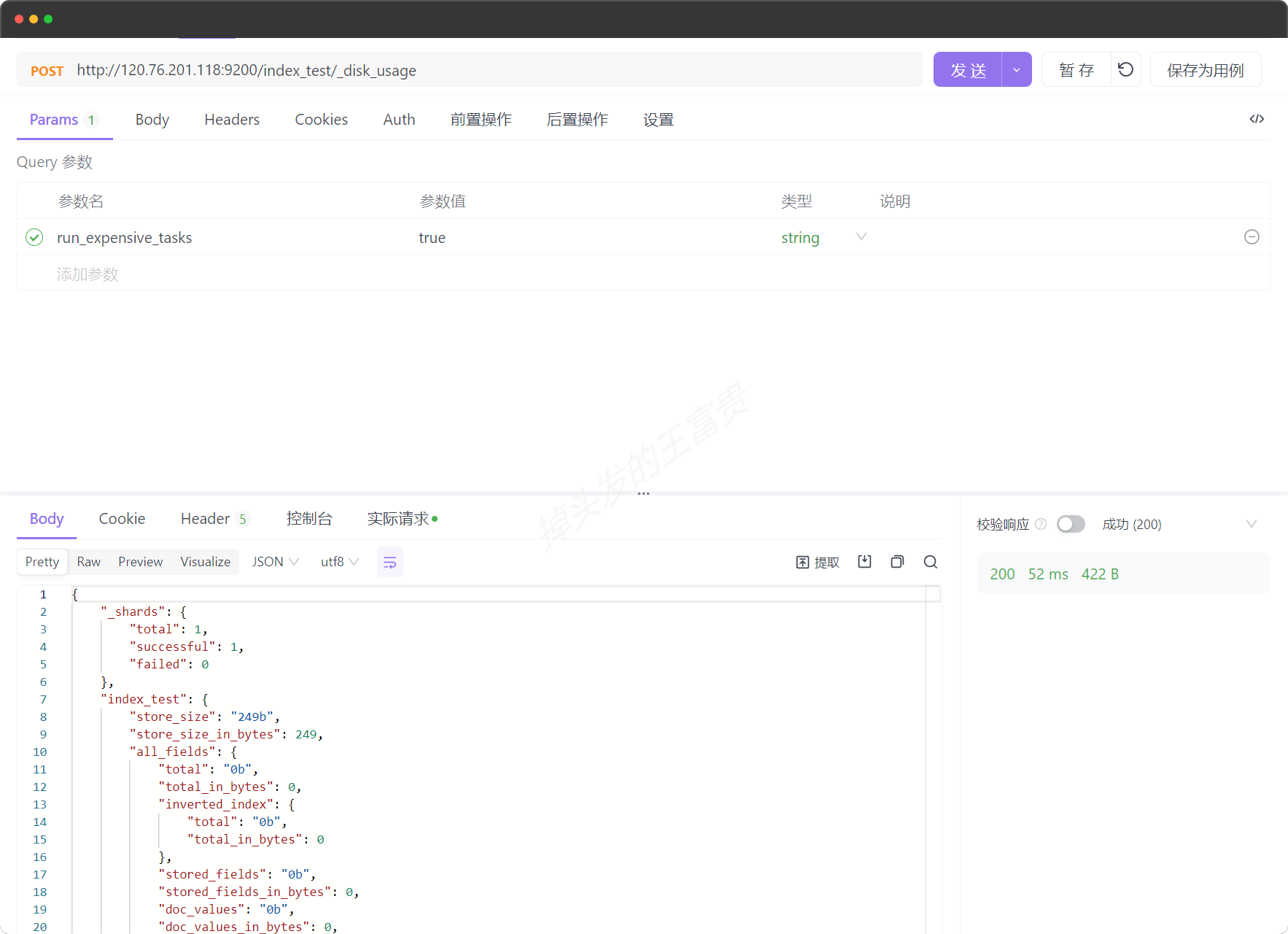
Task: Click the 422 B response size text
Action: tap(1100, 574)
